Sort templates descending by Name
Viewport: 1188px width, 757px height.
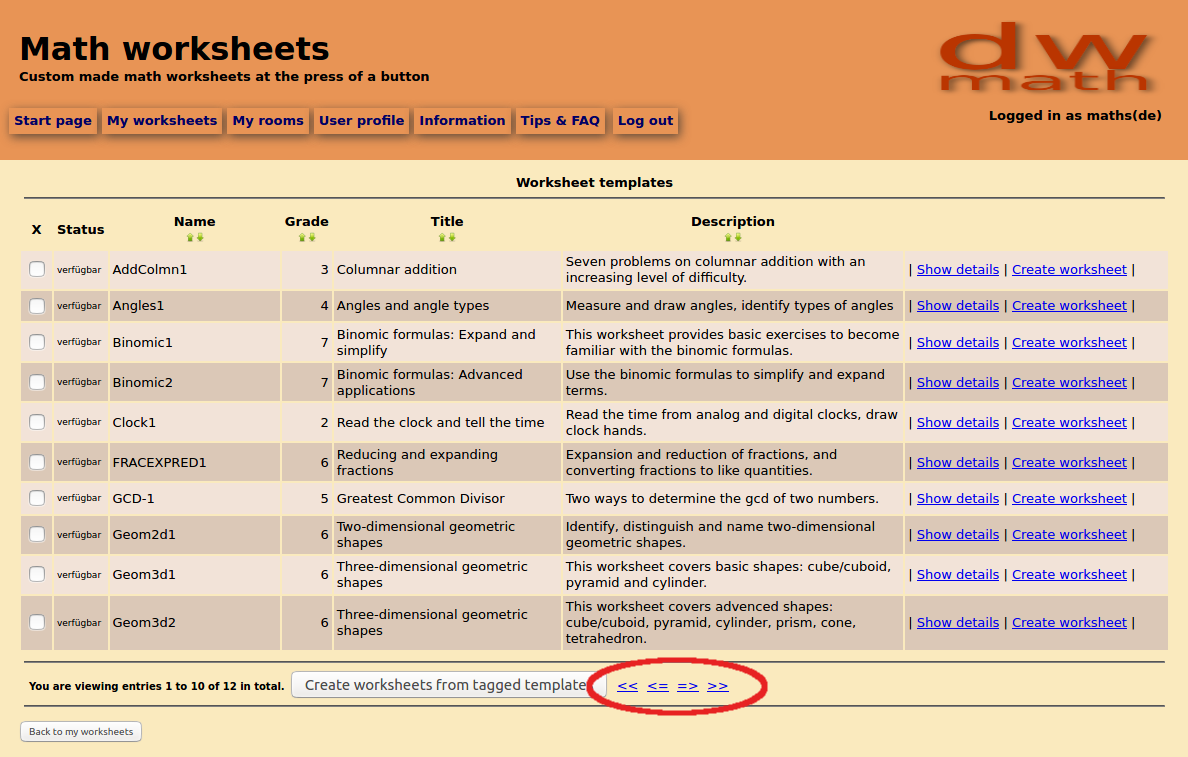pos(200,237)
